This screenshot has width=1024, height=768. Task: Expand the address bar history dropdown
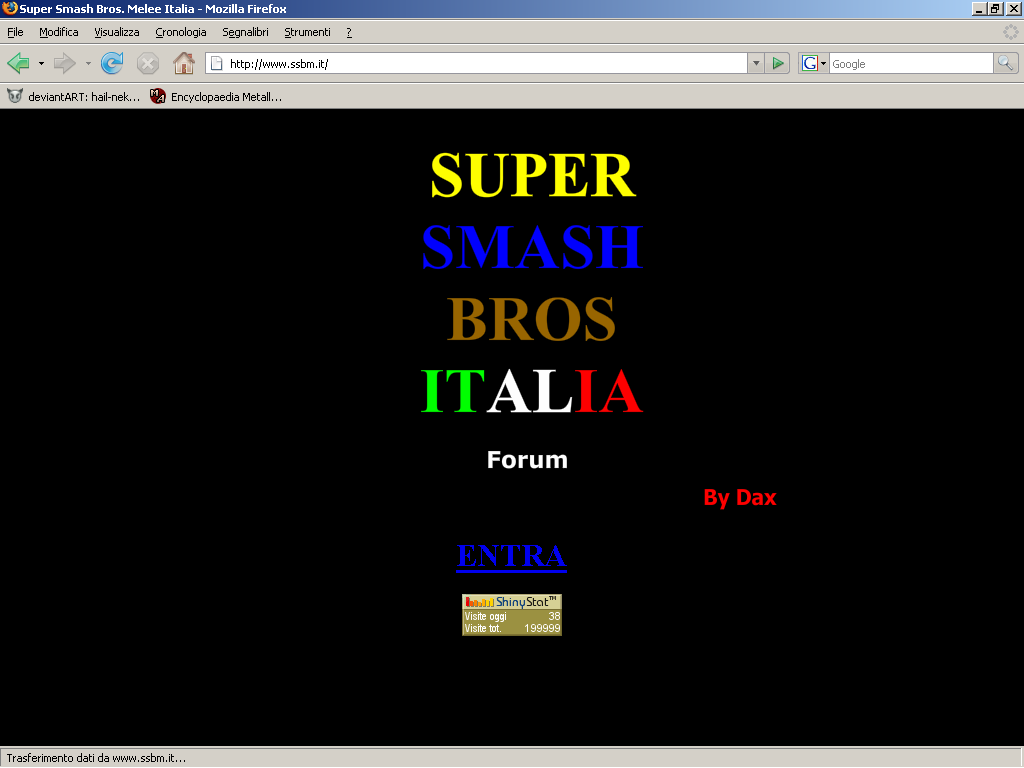[x=756, y=63]
